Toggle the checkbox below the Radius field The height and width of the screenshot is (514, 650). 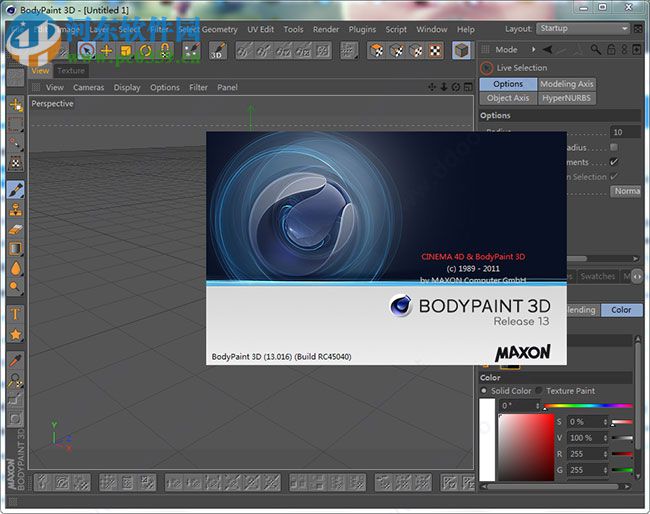(614, 147)
